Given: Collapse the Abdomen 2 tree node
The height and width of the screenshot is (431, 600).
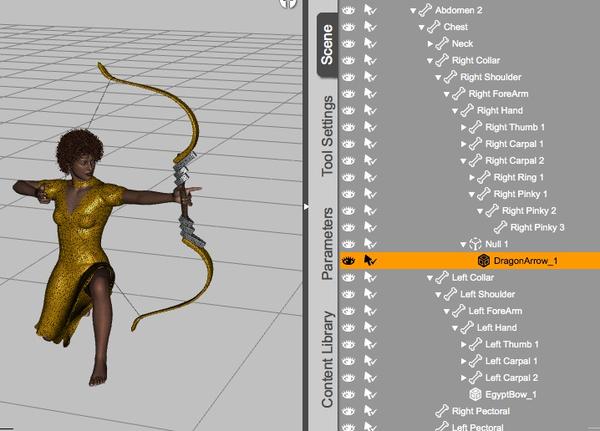Looking at the screenshot, I should pos(413,11).
